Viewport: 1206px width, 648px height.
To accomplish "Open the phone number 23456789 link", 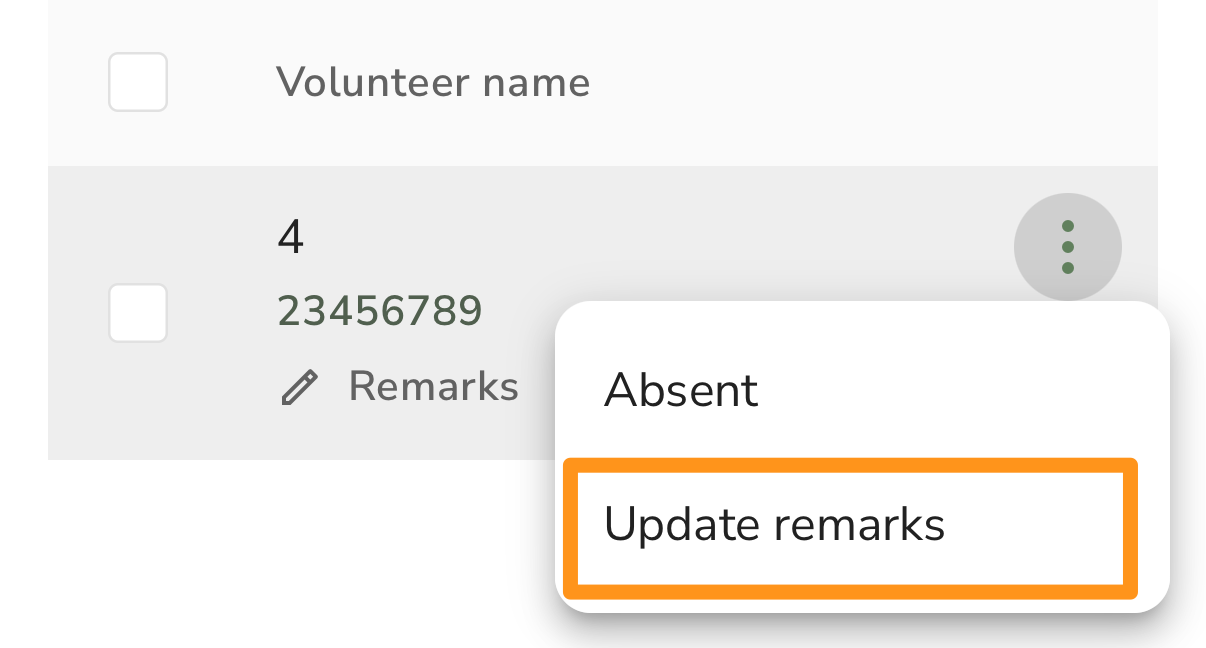I will [380, 312].
